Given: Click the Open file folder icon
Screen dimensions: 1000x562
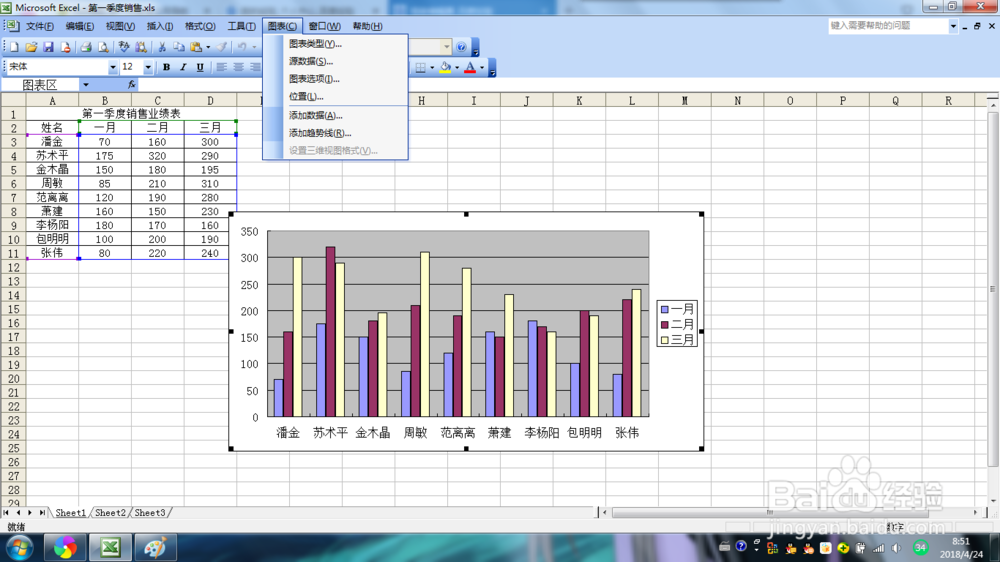Looking at the screenshot, I should tap(31, 47).
